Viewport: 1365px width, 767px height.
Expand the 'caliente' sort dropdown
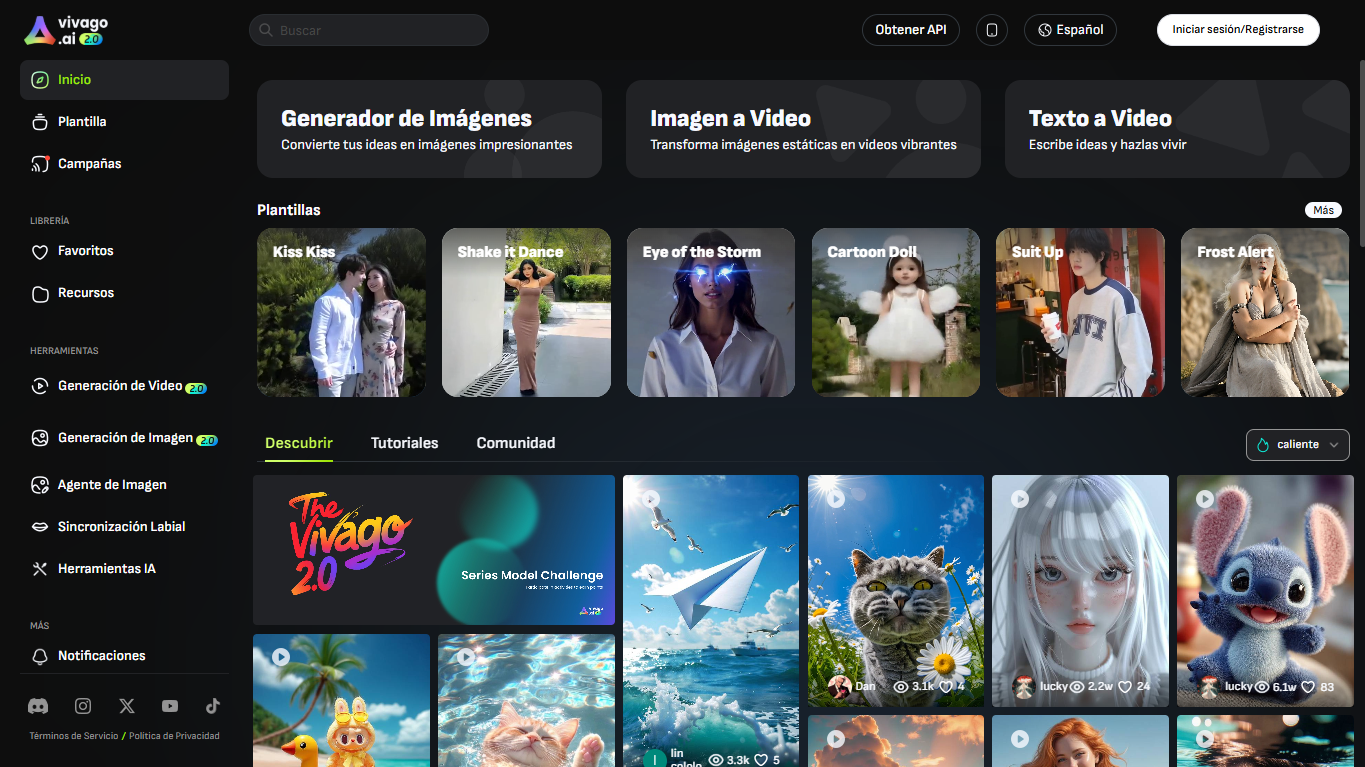(1297, 445)
